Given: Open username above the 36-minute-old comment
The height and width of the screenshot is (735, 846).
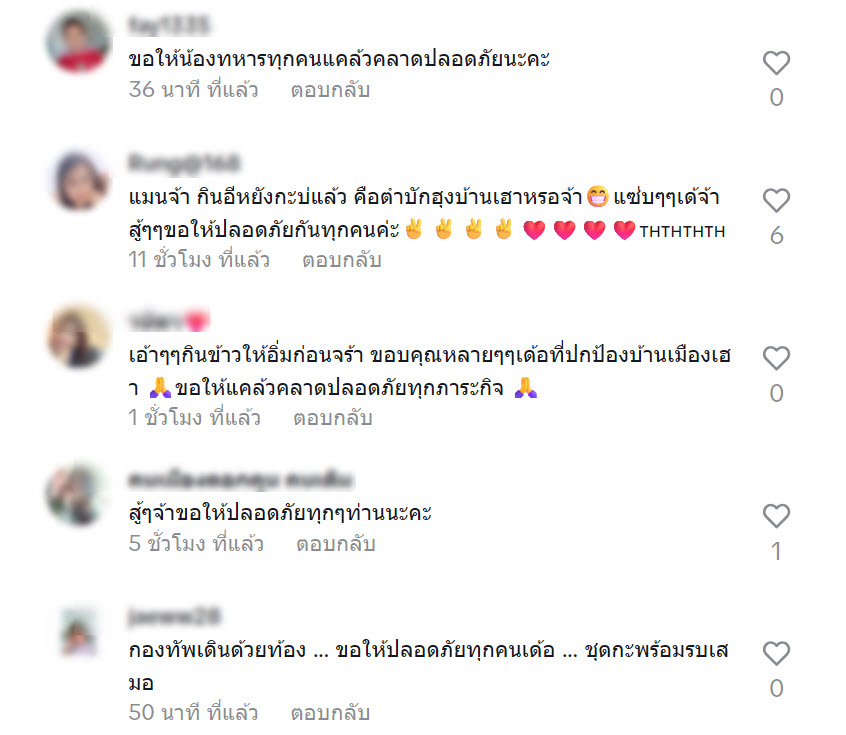Looking at the screenshot, I should point(169,25).
